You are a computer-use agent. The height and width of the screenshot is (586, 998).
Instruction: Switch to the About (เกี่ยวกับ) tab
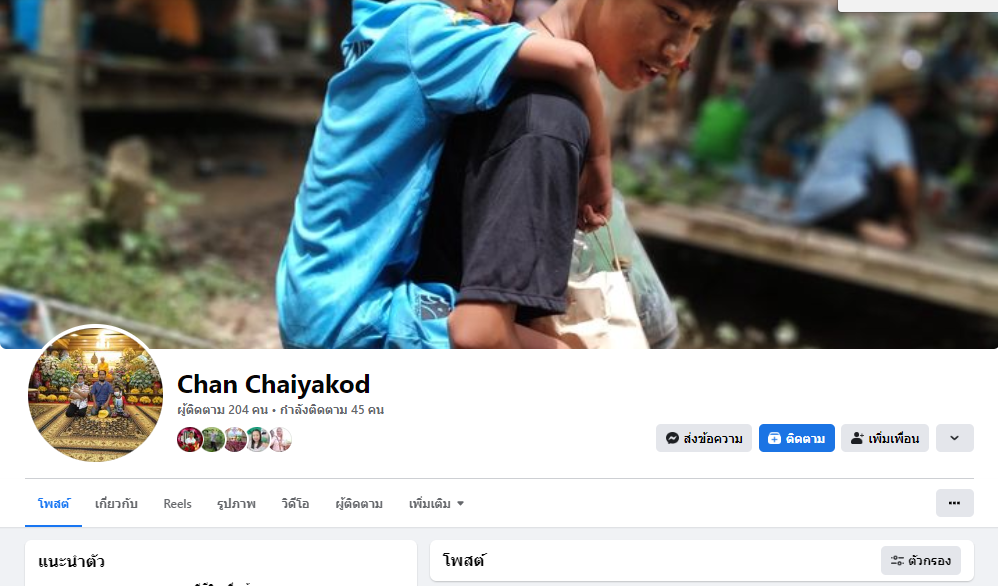[x=116, y=504]
